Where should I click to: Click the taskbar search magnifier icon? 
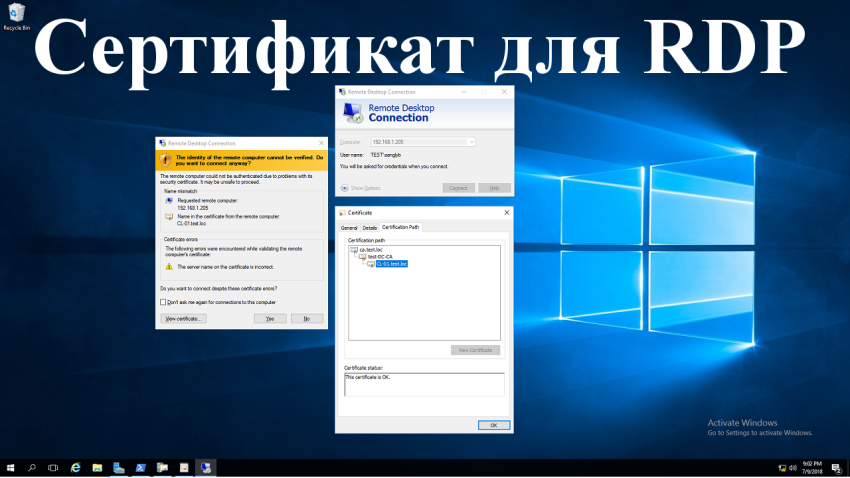(x=31, y=468)
